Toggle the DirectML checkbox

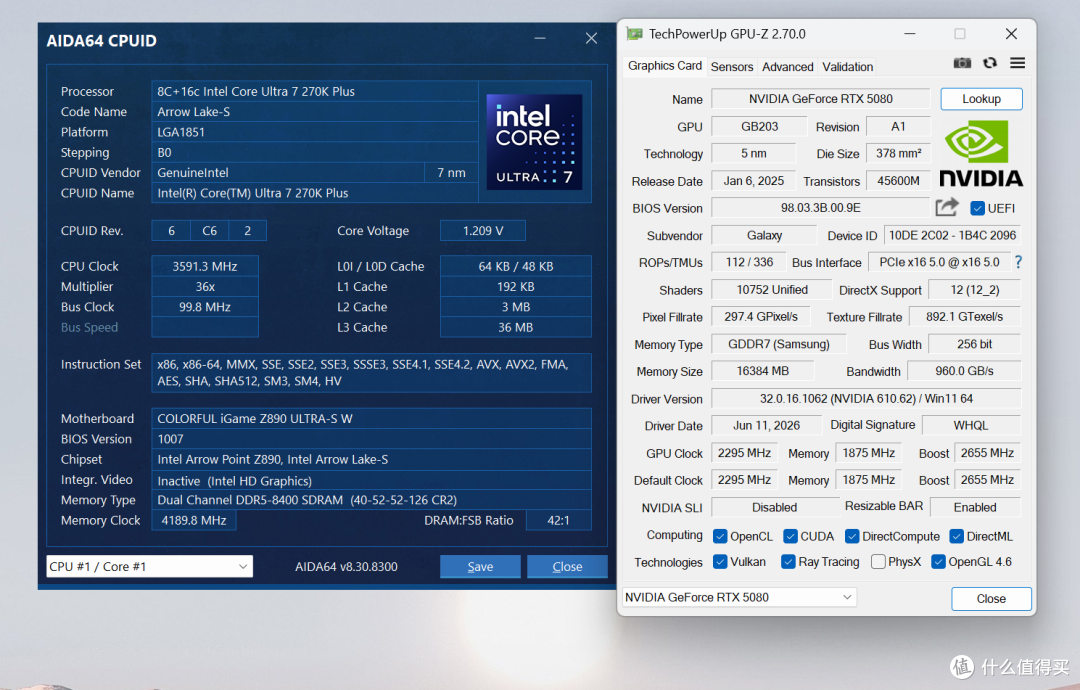point(956,536)
